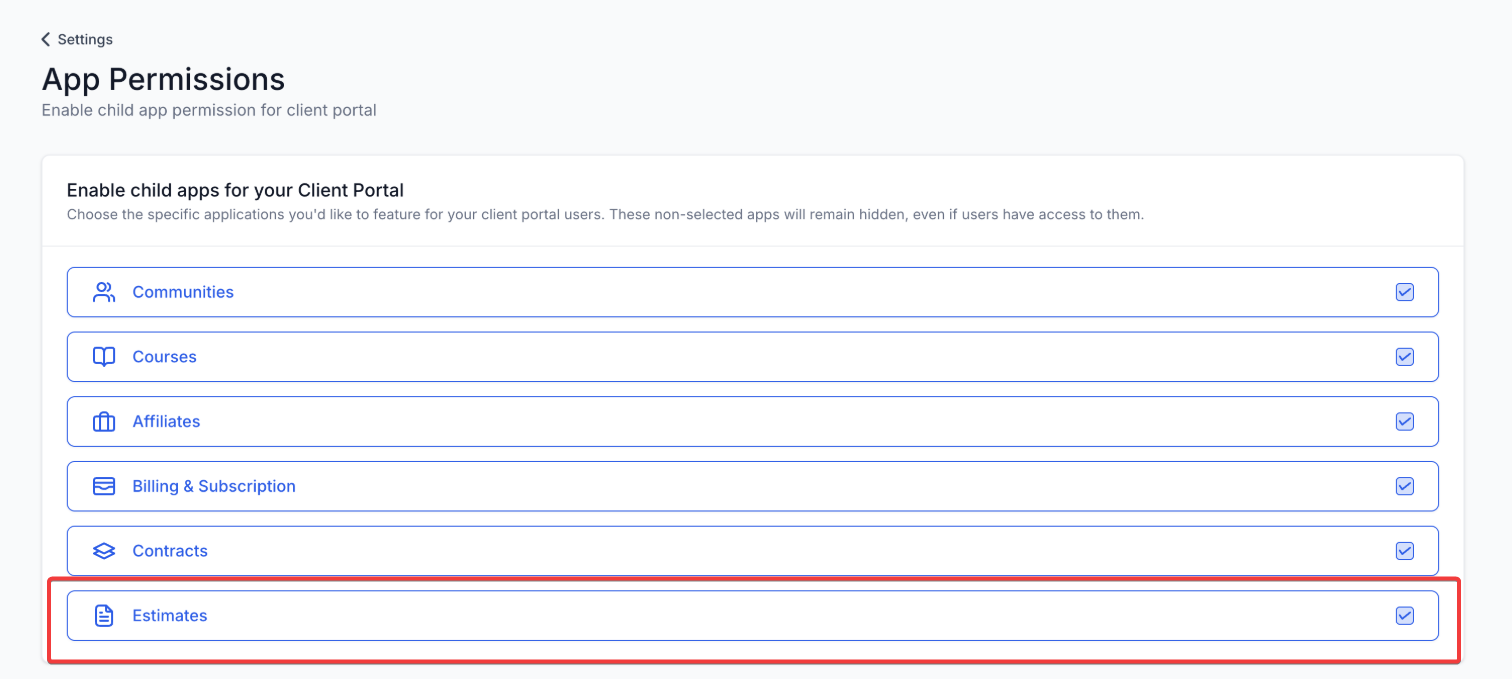1512x679 pixels.
Task: Select the Billing & Subscription label
Action: point(214,486)
